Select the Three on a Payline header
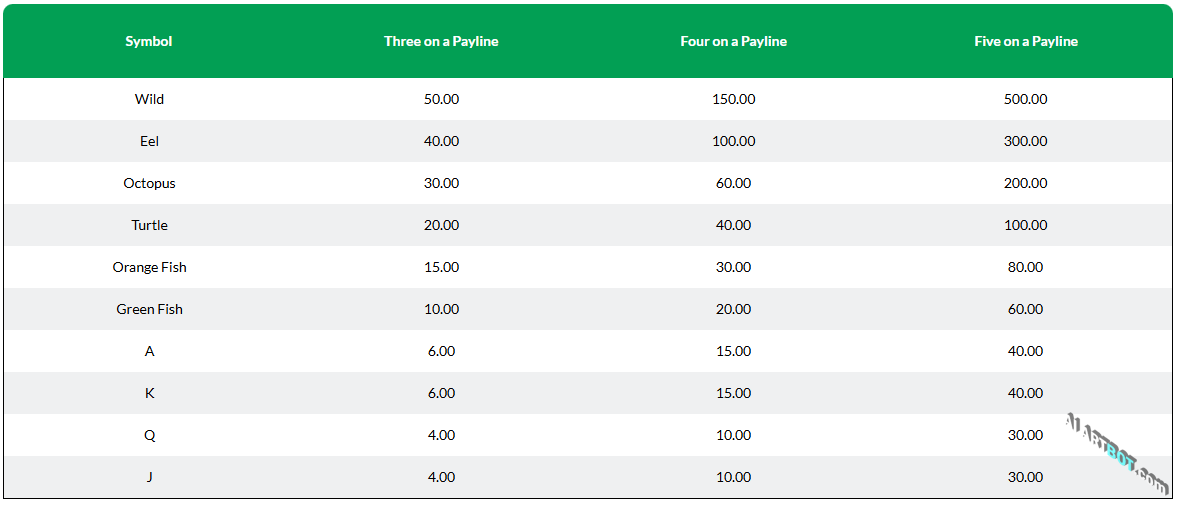Screen dimensions: 1178x506 coord(441,42)
